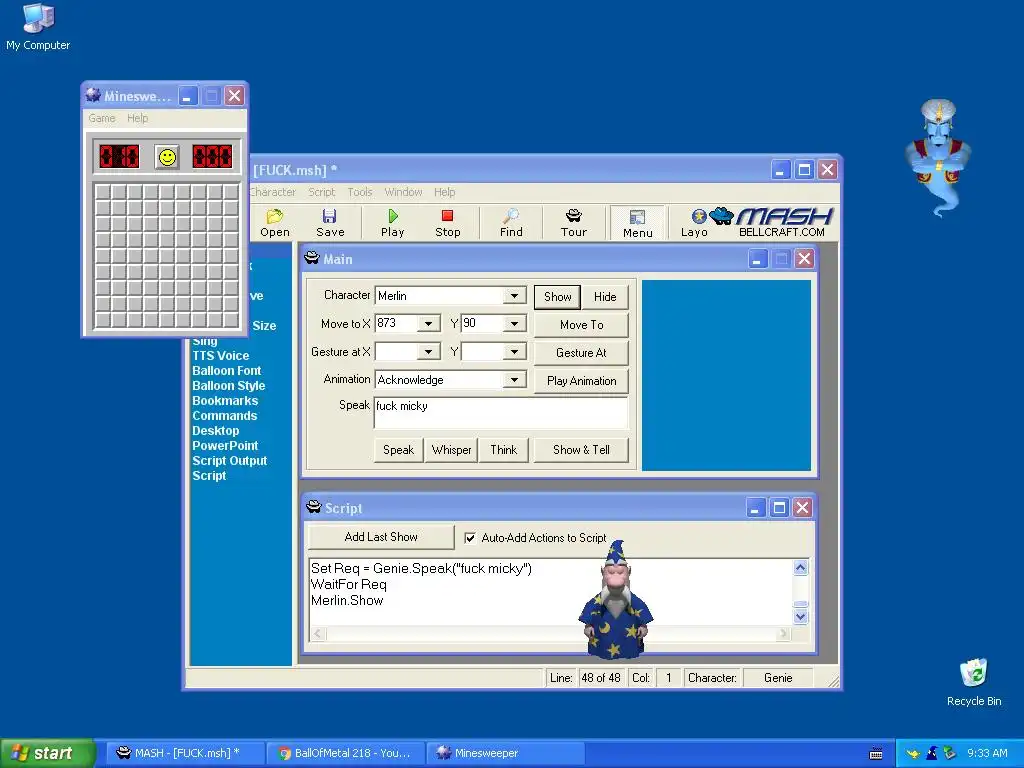
Task: Switch to Minesweeper in the taskbar
Action: (x=505, y=753)
